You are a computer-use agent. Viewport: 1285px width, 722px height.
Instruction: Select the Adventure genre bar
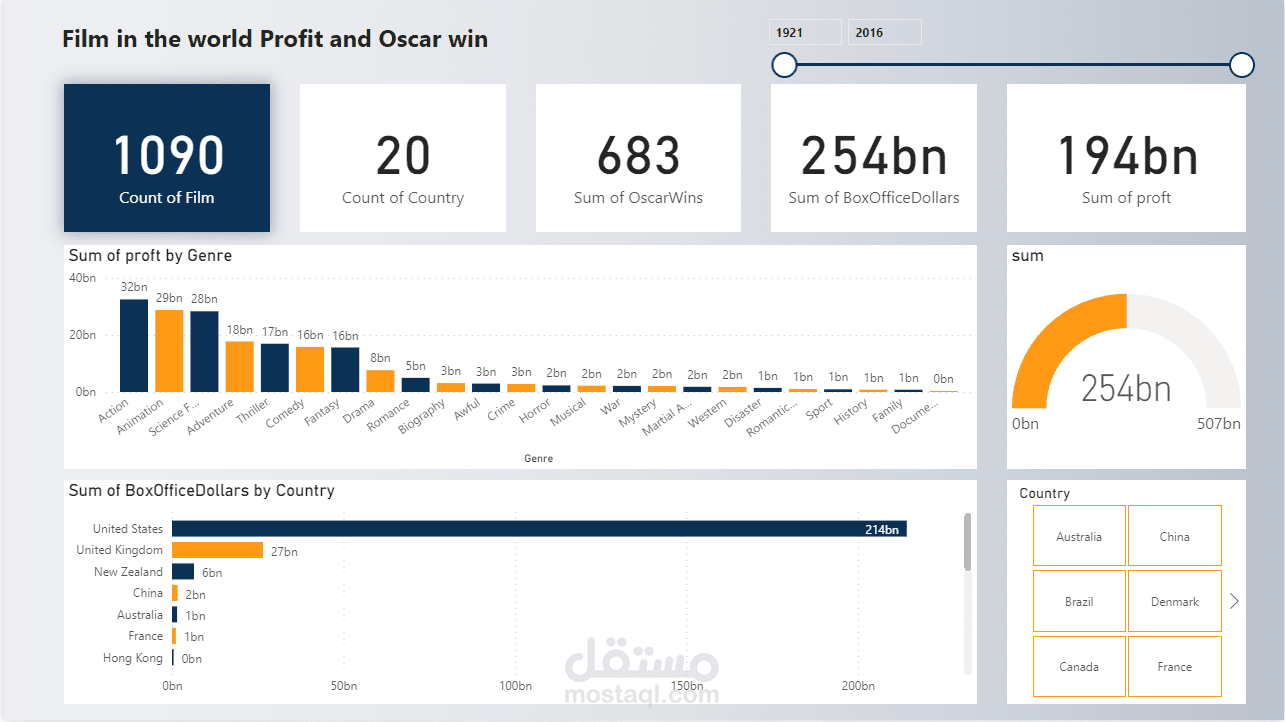[240, 366]
